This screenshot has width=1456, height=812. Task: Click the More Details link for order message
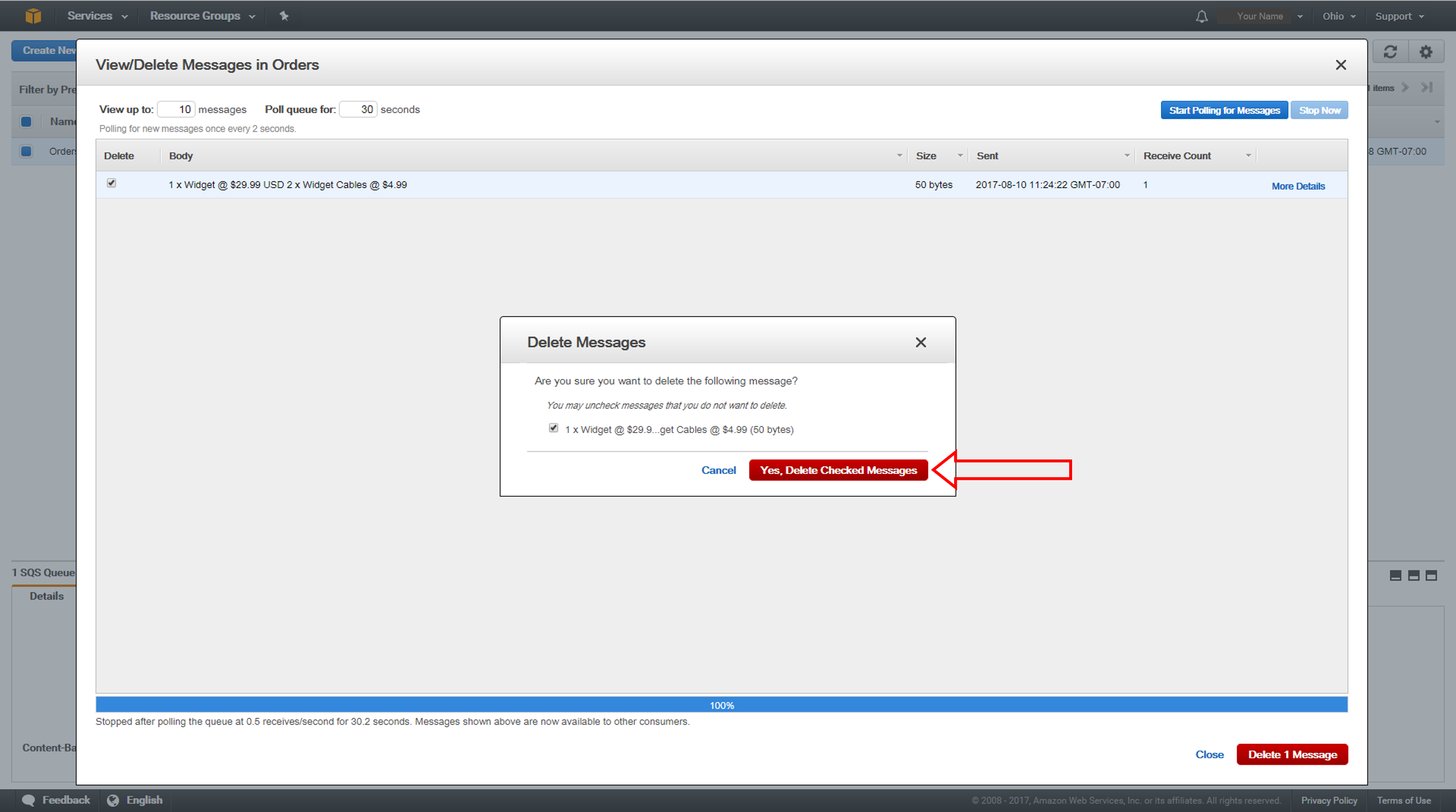point(1298,185)
